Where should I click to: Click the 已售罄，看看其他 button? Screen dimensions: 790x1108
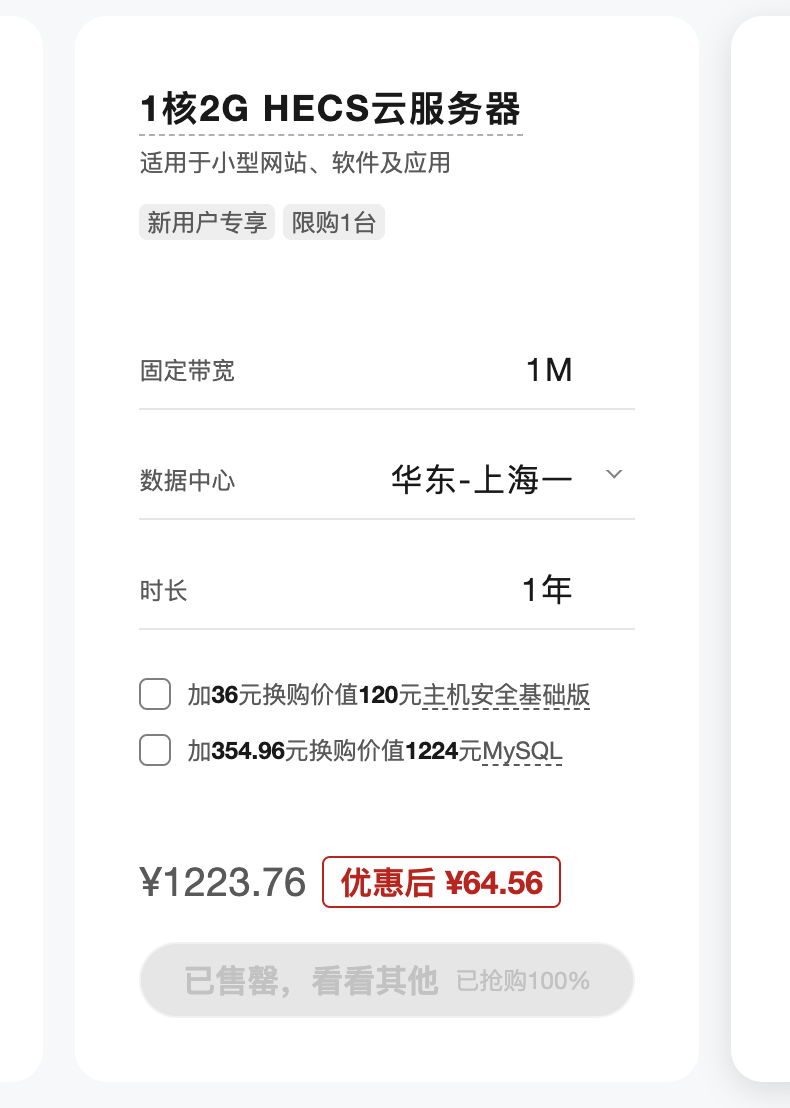coord(387,980)
